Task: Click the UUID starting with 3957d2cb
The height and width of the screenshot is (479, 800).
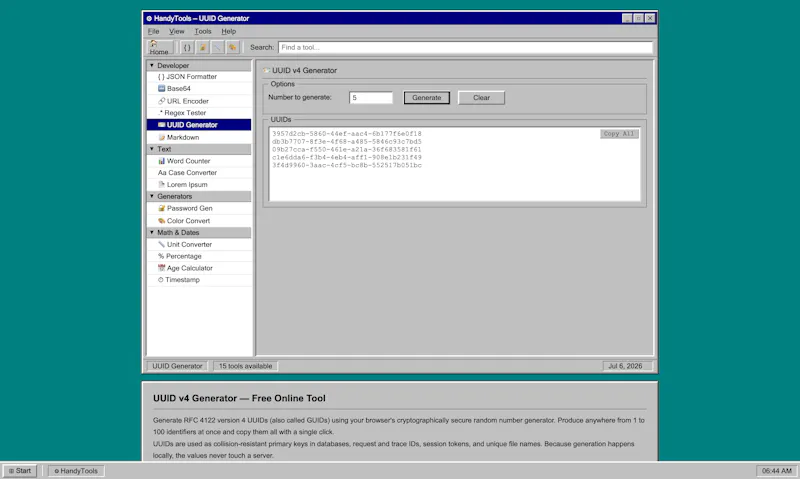Action: [346, 134]
